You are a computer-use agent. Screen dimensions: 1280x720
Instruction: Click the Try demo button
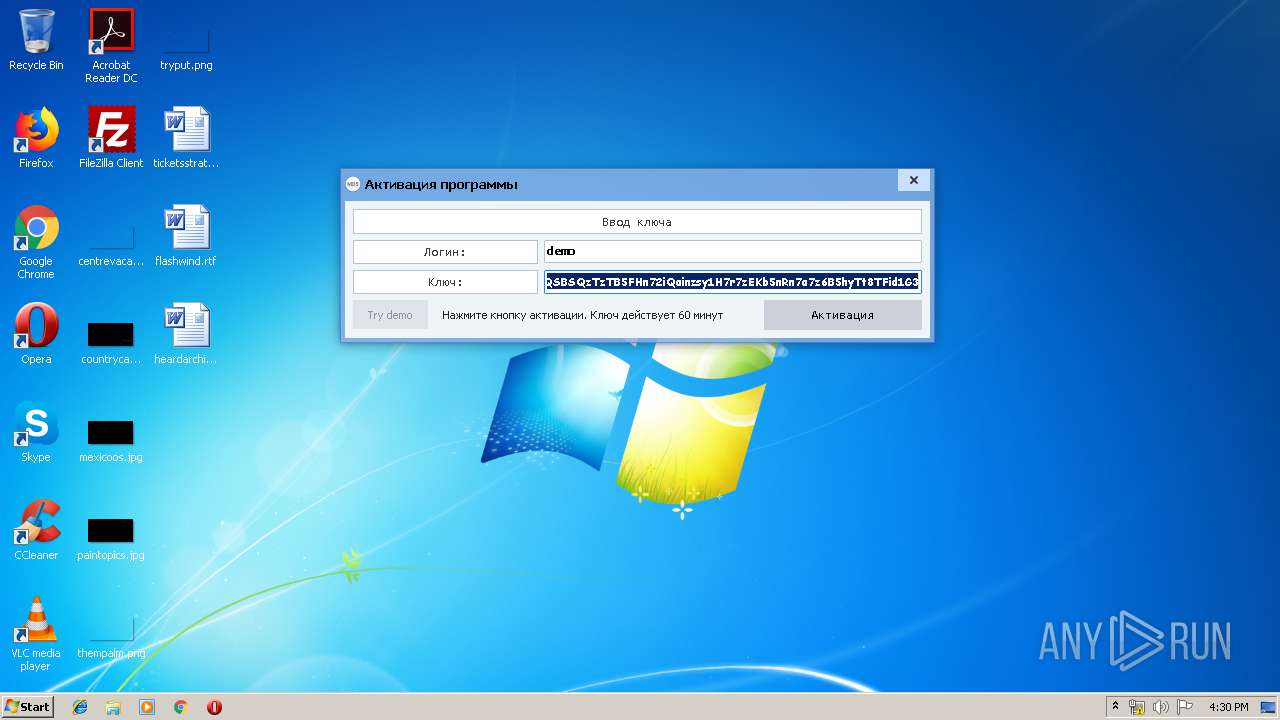390,315
